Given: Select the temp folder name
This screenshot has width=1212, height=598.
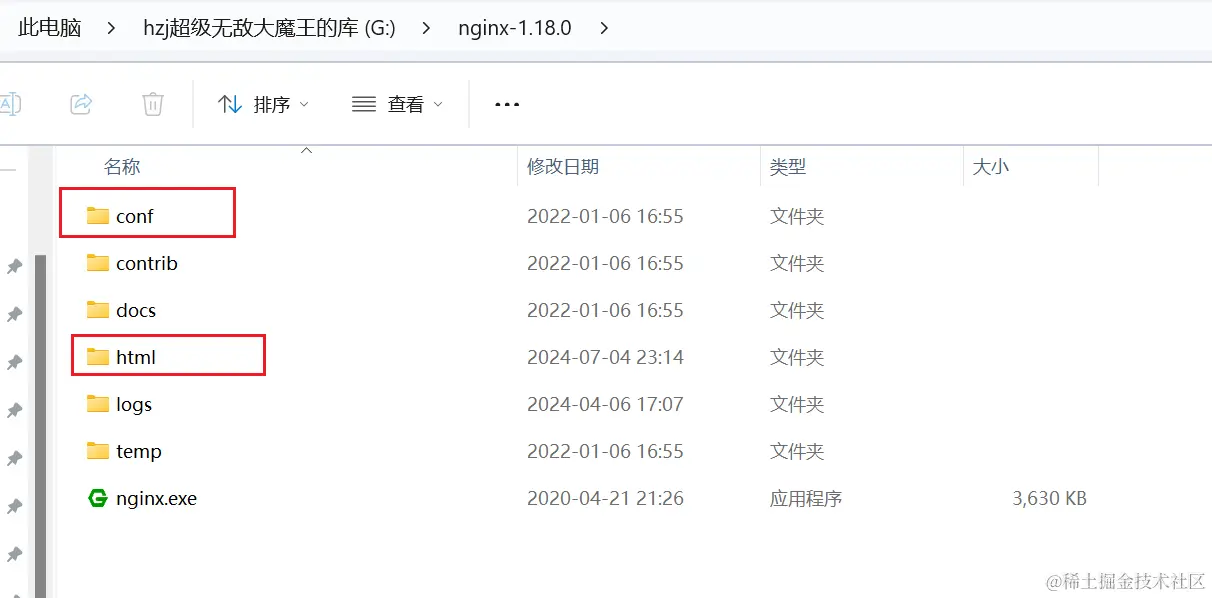Looking at the screenshot, I should (139, 451).
